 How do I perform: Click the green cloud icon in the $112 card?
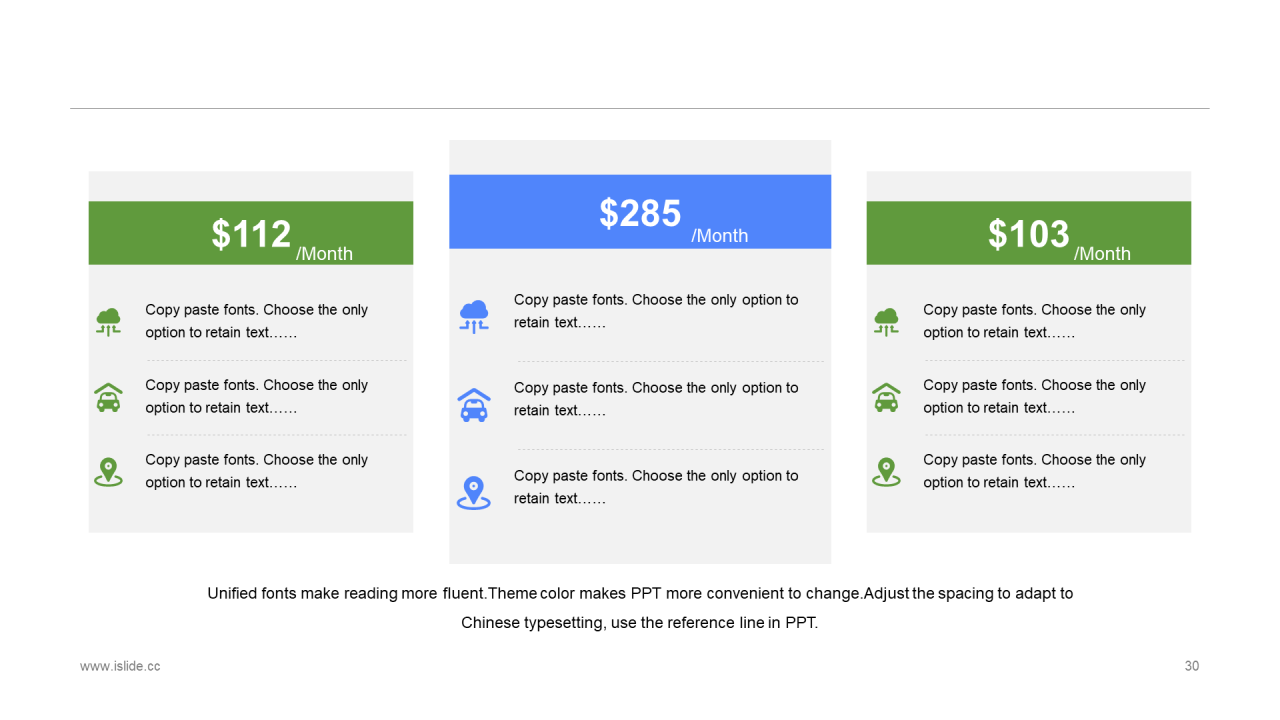click(108, 321)
